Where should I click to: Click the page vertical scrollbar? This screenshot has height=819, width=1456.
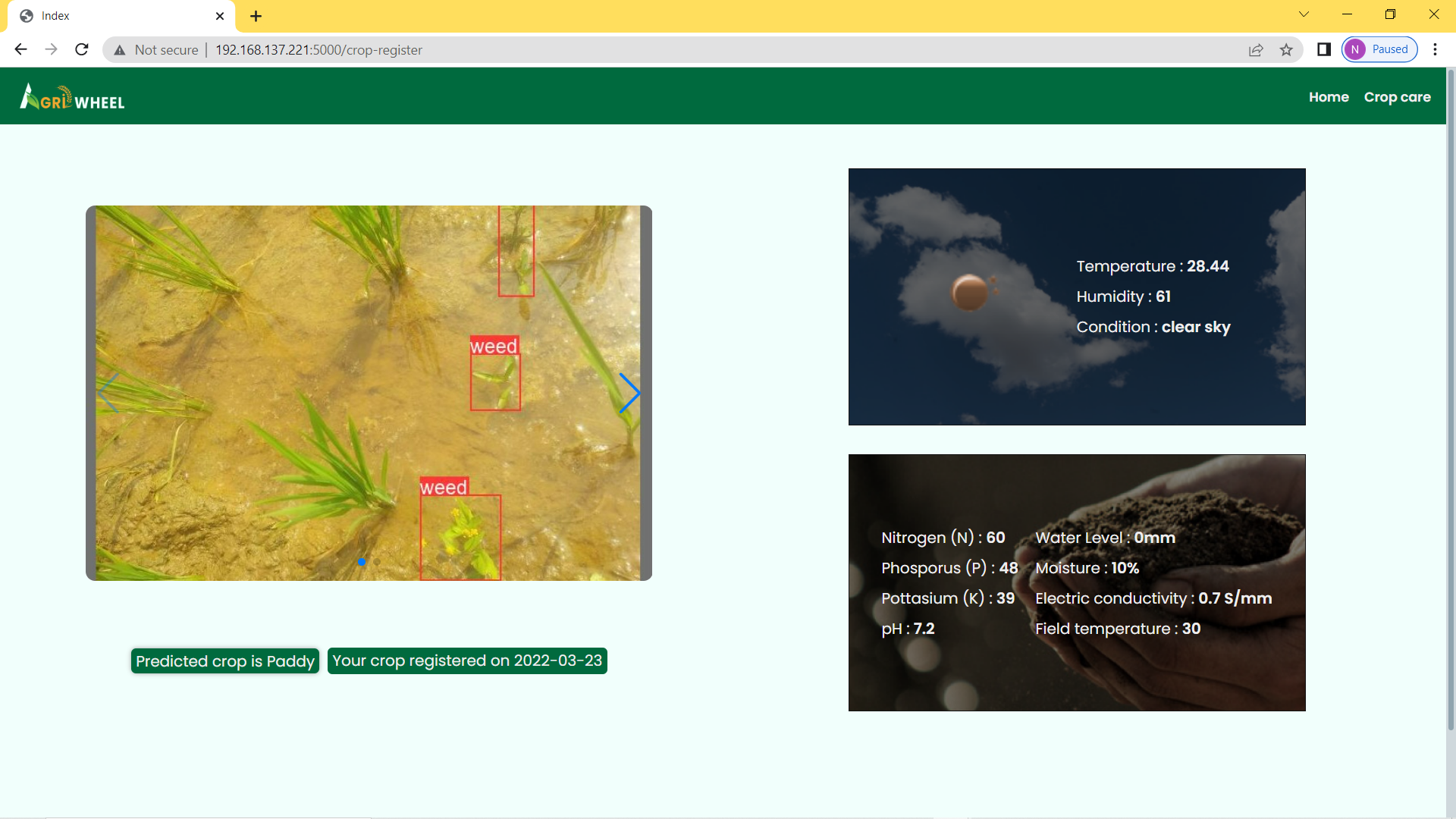coord(1451,398)
